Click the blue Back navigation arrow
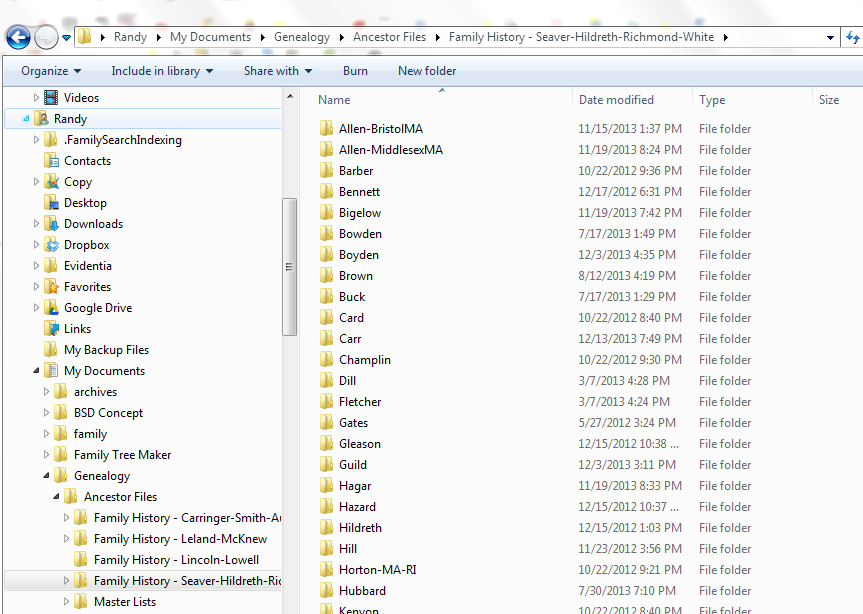The width and height of the screenshot is (863, 614). (20, 36)
